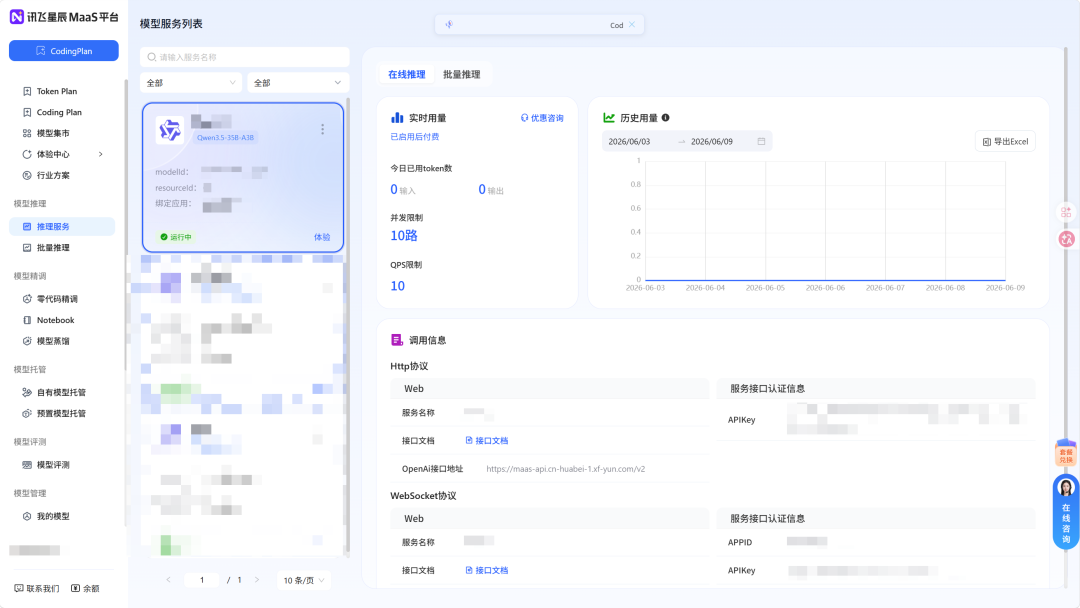Click the page number input box
This screenshot has width=1080, height=608.
click(x=202, y=580)
